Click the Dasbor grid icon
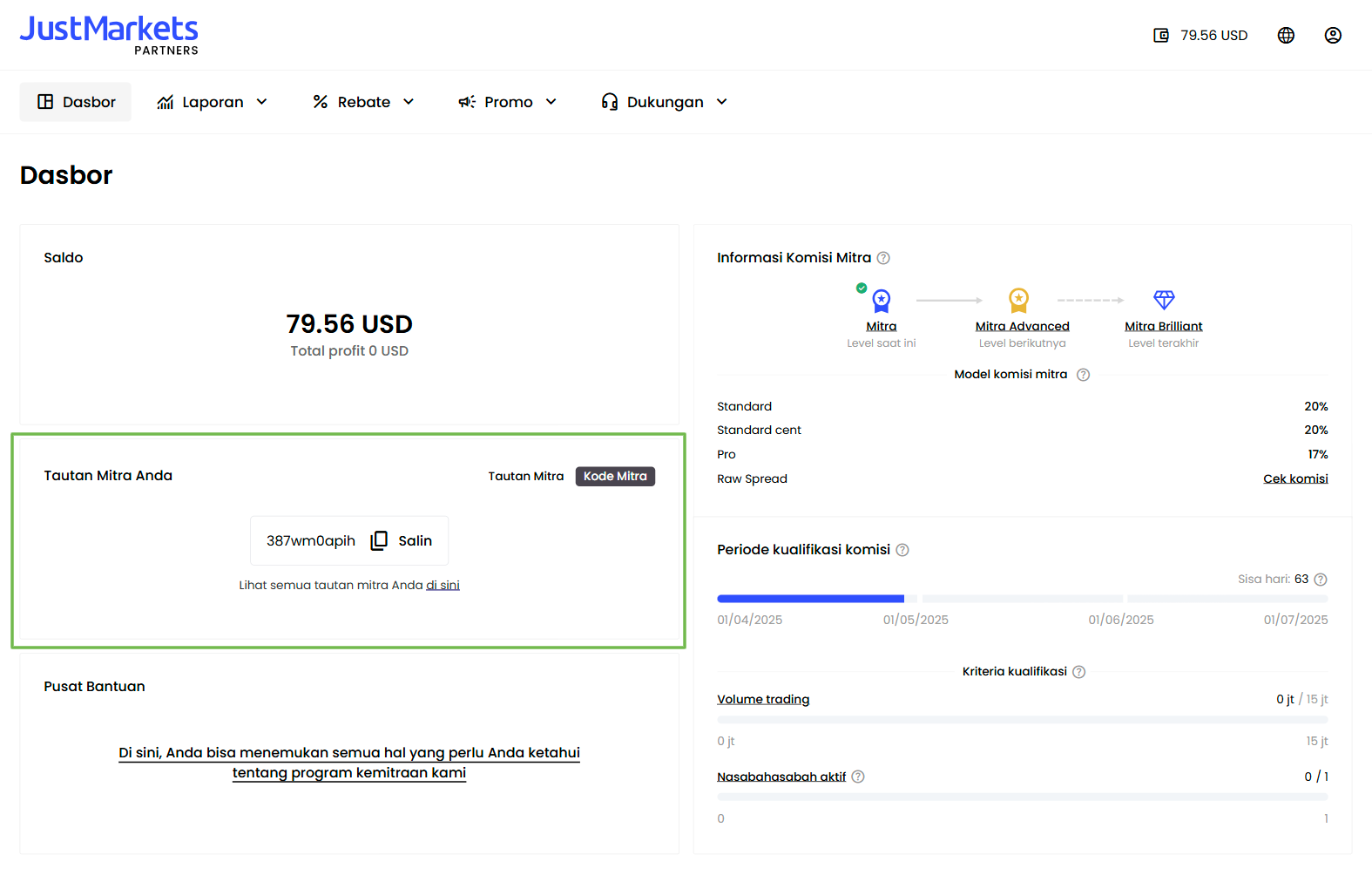The height and width of the screenshot is (882, 1372). 45,102
